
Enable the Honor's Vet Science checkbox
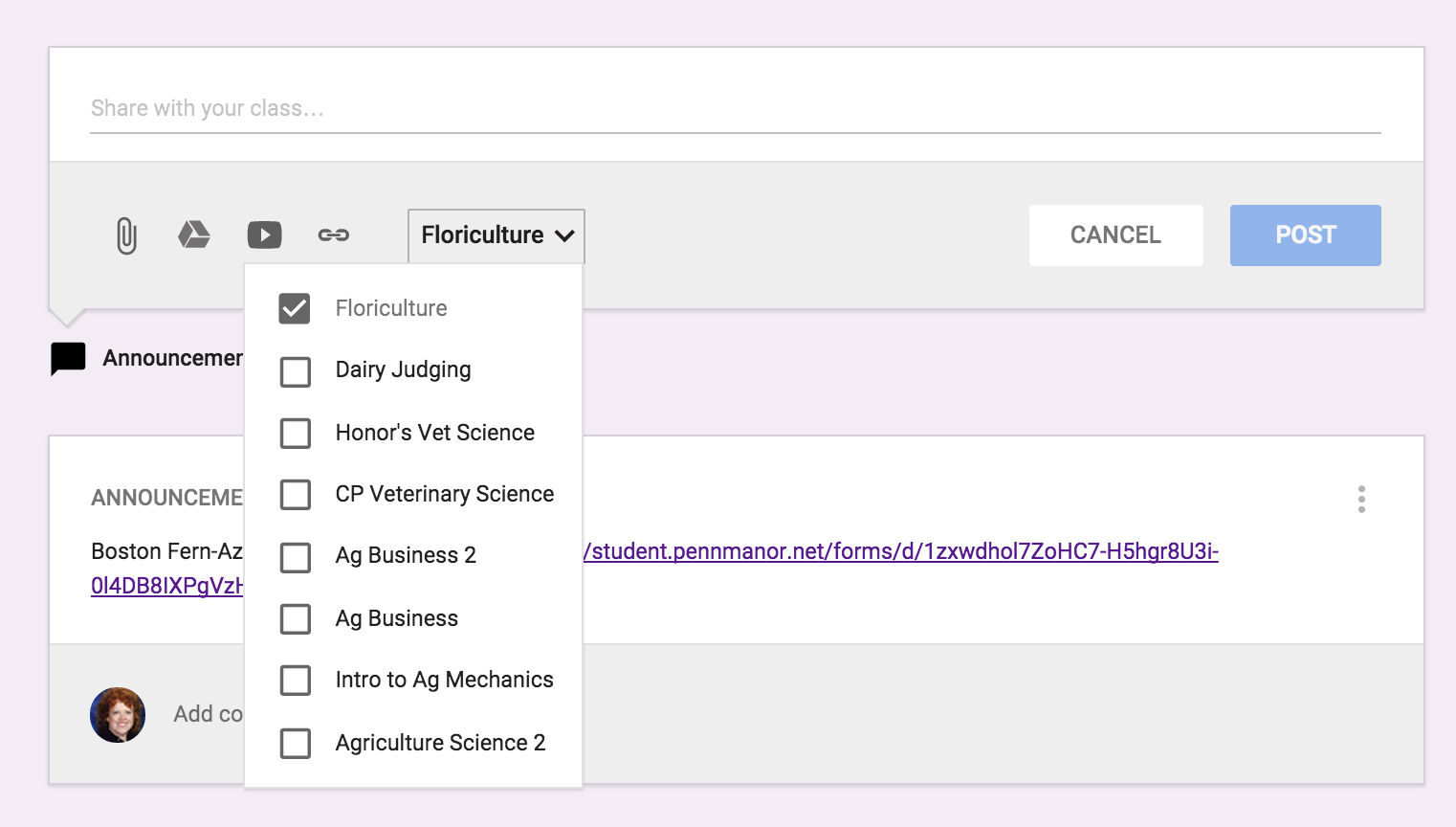pyautogui.click(x=295, y=433)
